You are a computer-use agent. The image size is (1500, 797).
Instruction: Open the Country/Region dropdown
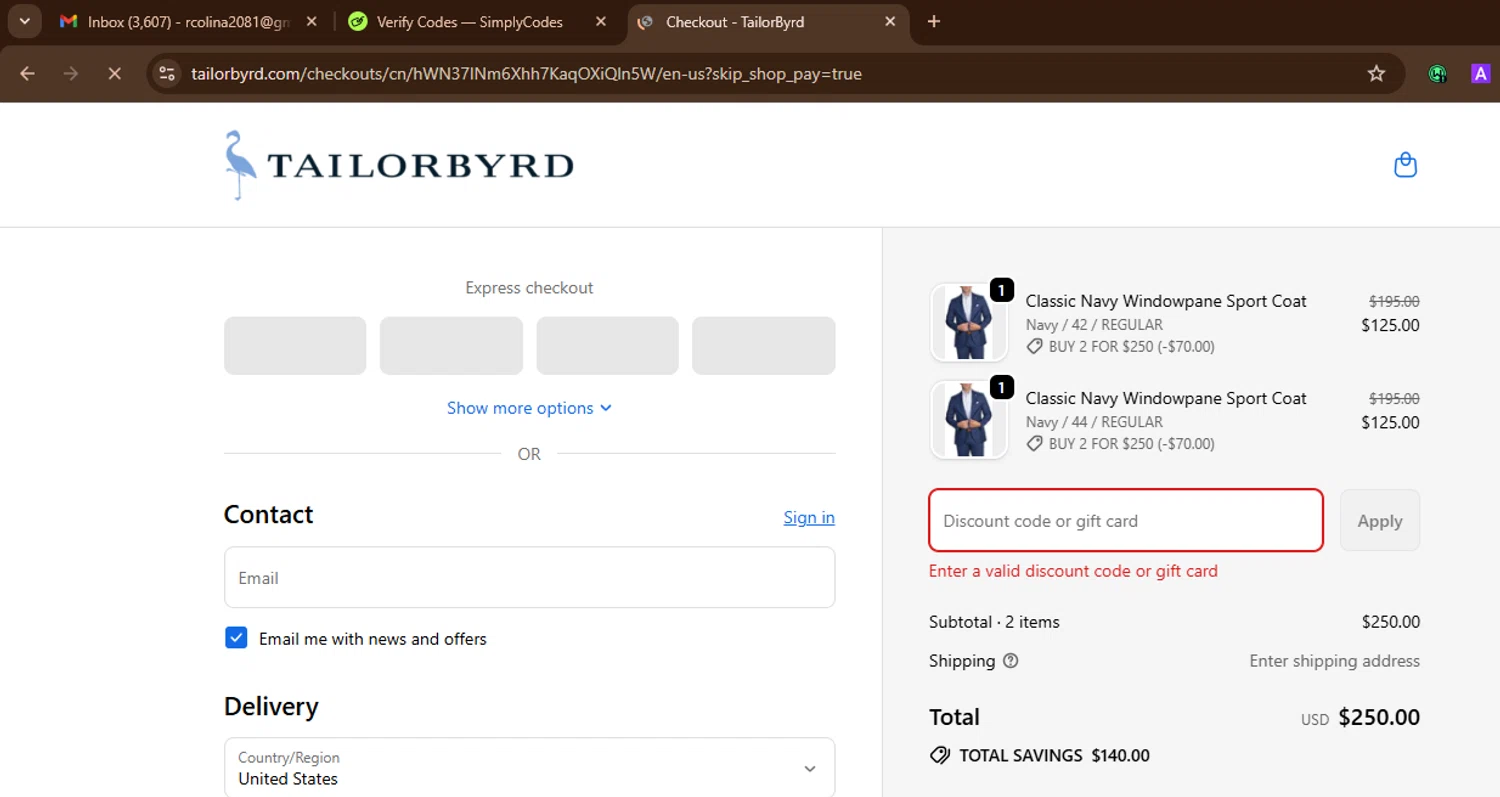coord(529,768)
